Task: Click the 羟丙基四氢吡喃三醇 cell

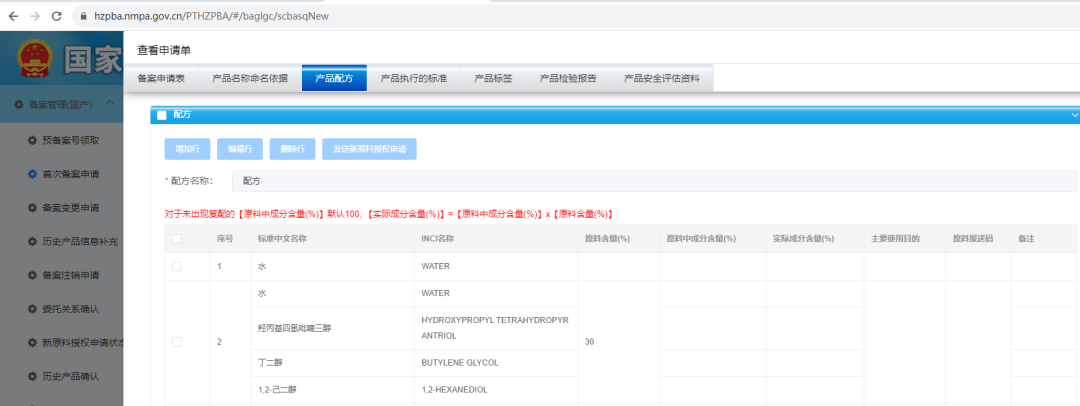Action: click(x=333, y=328)
